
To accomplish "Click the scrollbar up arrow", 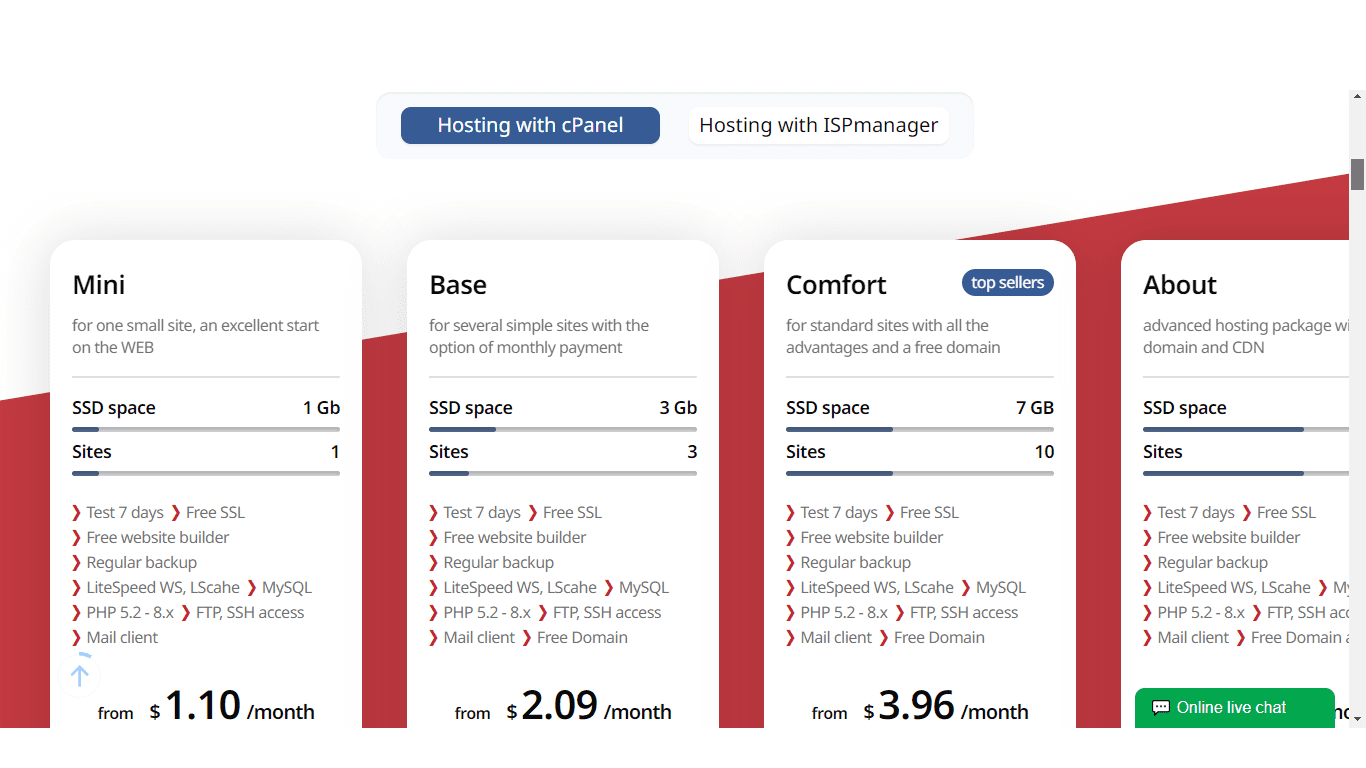I will pyautogui.click(x=1357, y=97).
